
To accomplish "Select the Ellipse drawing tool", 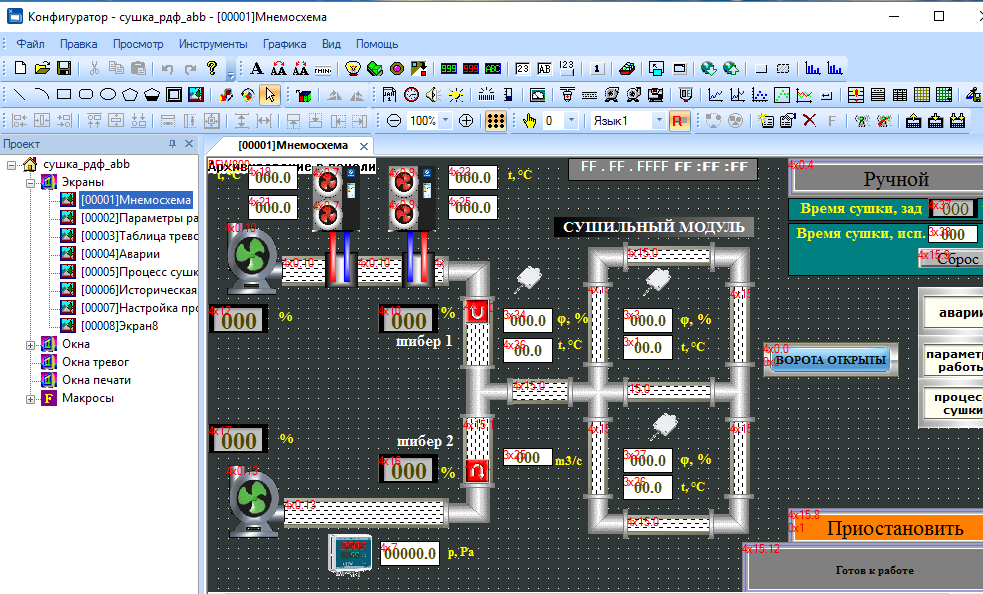I will (108, 95).
